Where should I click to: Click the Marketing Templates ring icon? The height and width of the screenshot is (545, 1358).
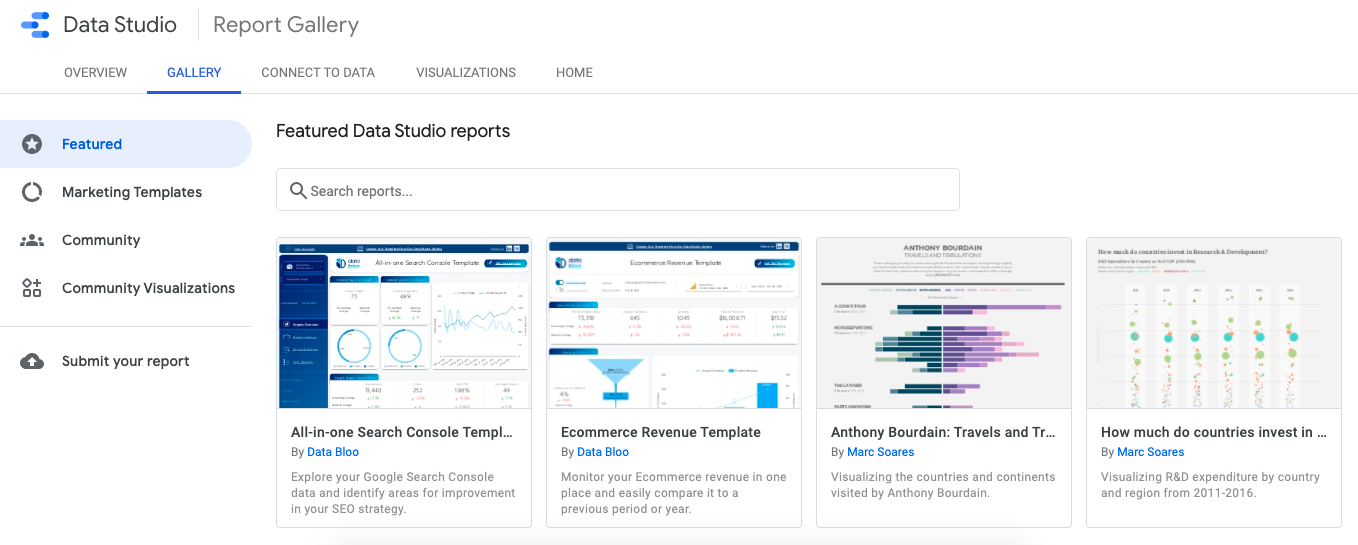pos(32,192)
